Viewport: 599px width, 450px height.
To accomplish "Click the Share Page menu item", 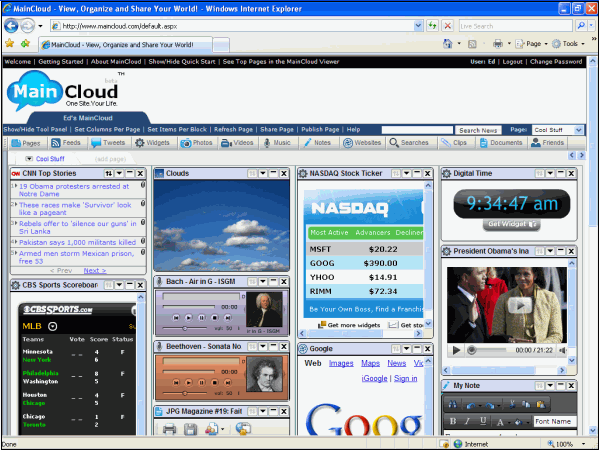I will [277, 129].
